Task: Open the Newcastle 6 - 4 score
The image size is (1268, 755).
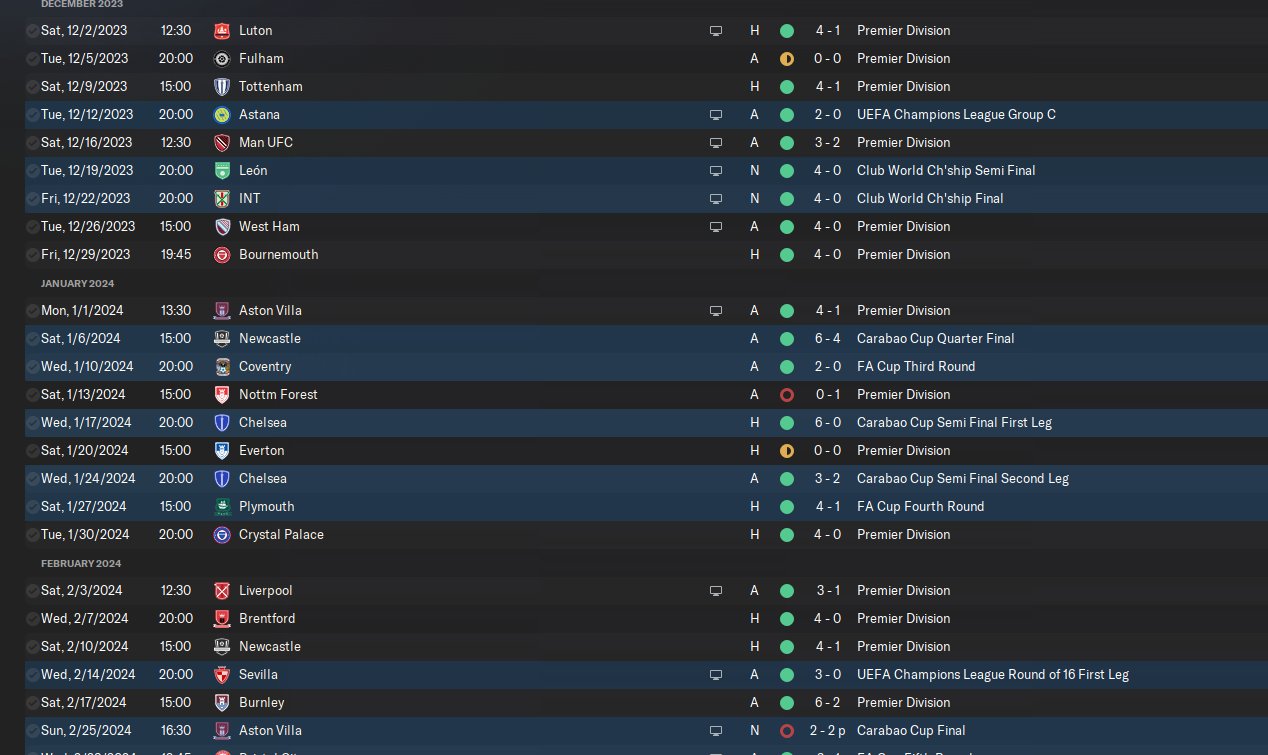Action: 828,339
